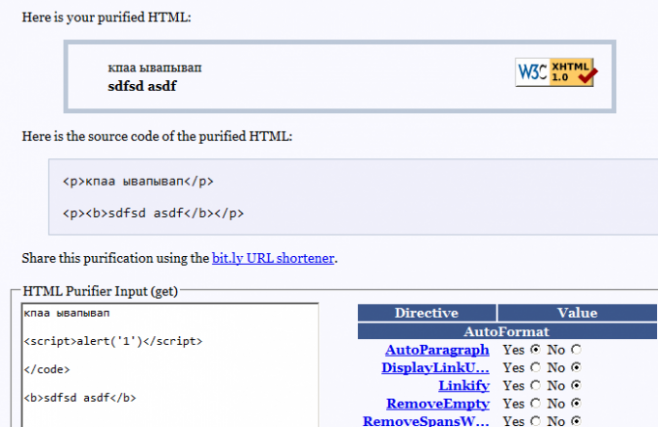The height and width of the screenshot is (427, 658).
Task: Click the 'HTML Purifier Input (get)' legend
Action: [x=100, y=291]
